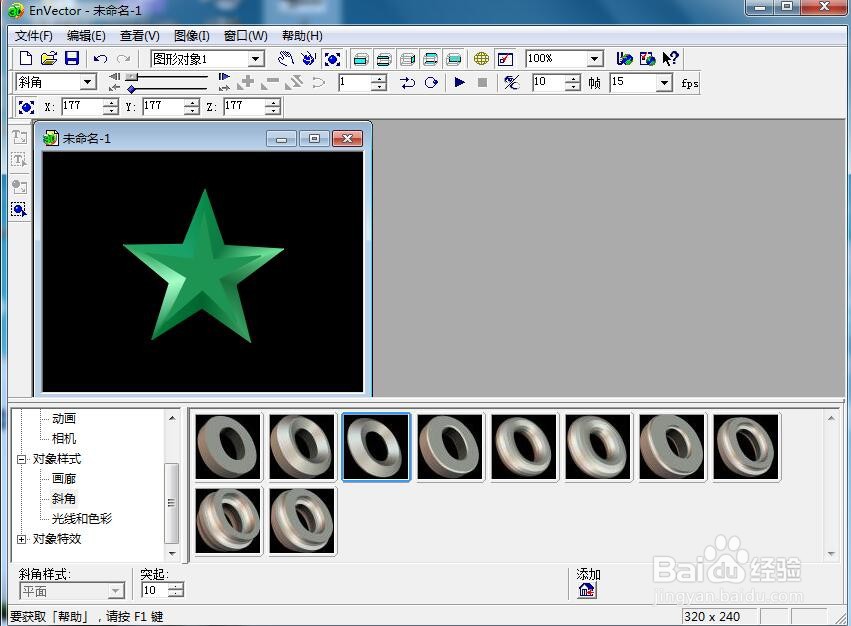
Task: Open the 图形对象1 object dropdown
Action: click(x=256, y=59)
